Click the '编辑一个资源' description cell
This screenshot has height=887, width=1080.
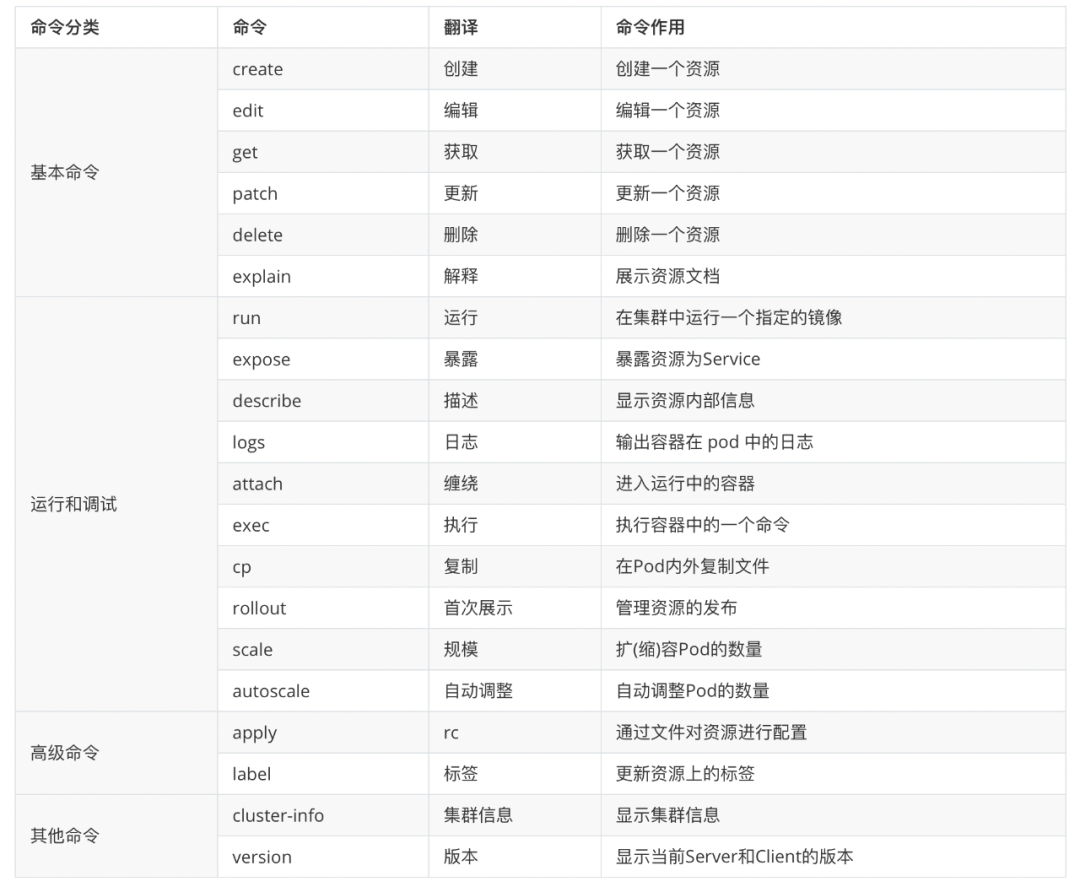833,110
